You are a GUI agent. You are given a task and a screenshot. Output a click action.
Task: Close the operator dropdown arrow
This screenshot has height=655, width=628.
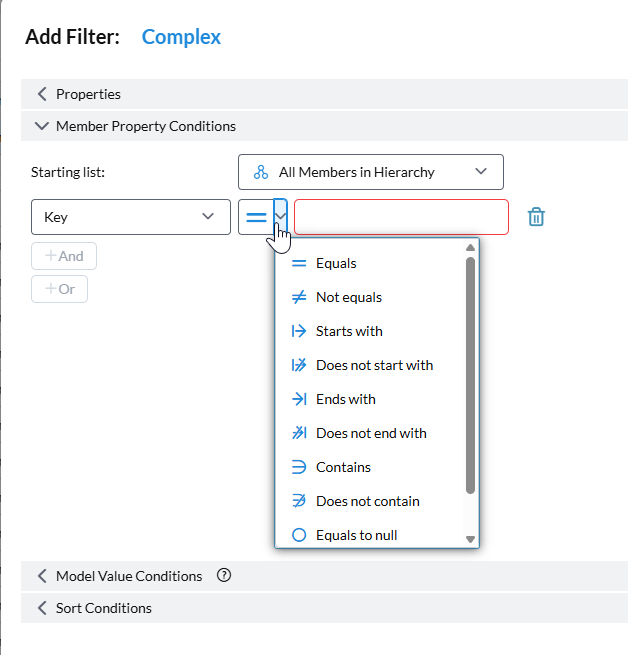click(x=281, y=216)
